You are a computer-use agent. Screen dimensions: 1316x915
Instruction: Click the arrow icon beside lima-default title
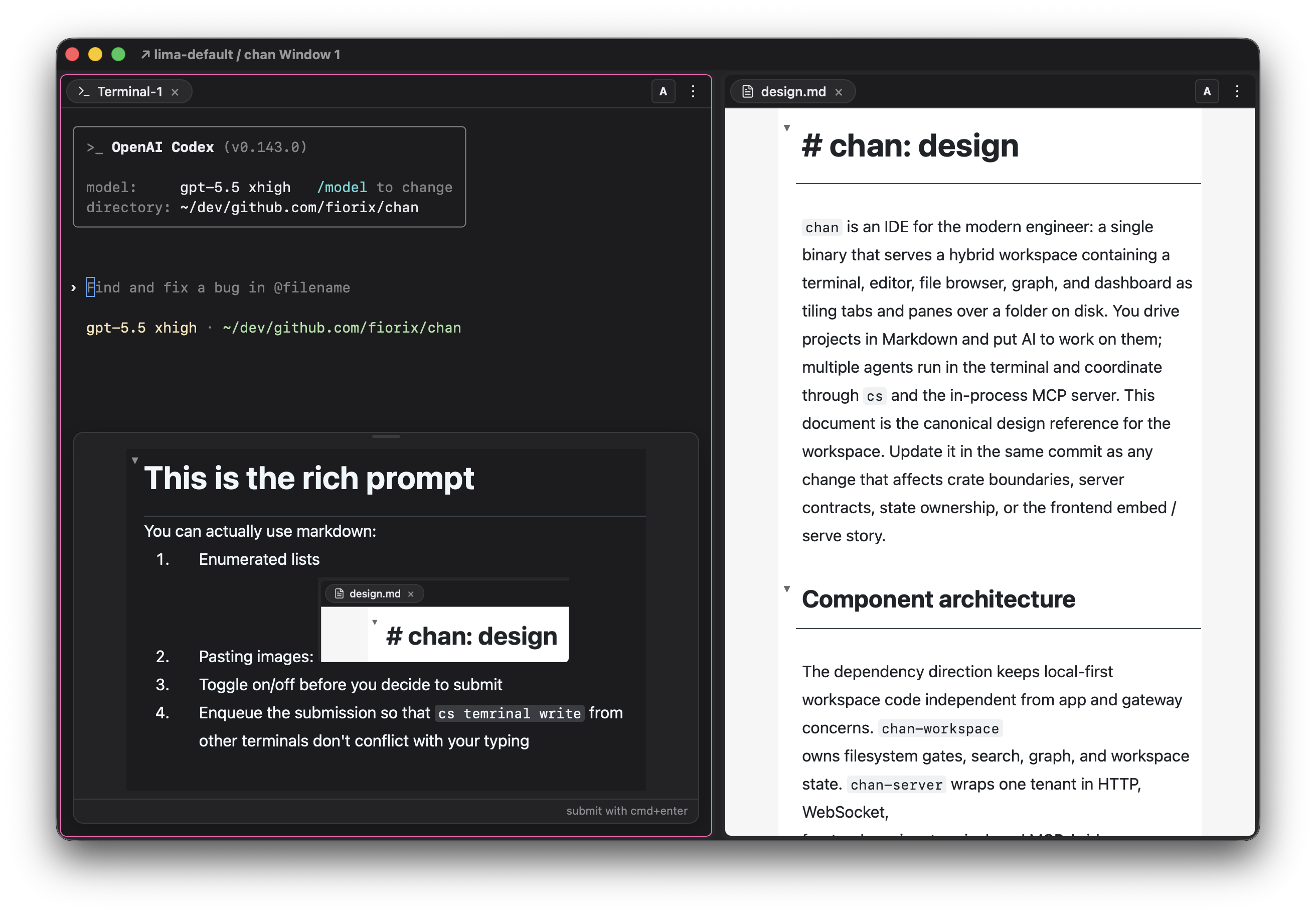coord(145,55)
